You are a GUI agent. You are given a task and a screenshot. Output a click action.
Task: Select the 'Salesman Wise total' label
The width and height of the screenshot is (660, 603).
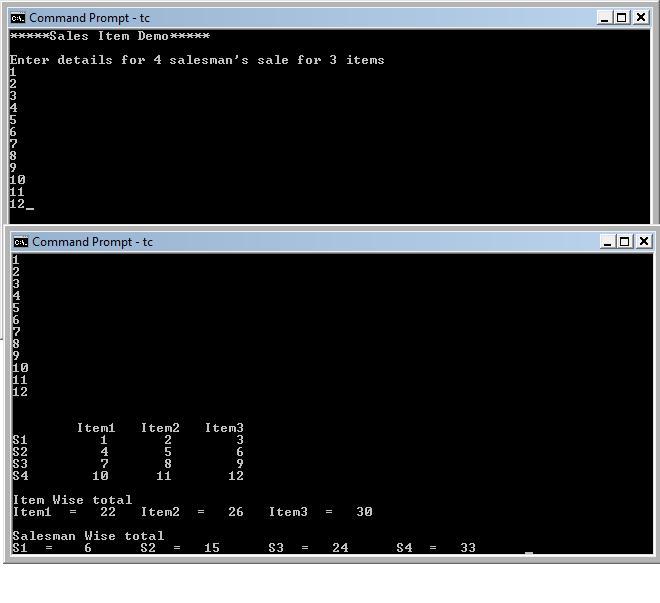pos(88,536)
